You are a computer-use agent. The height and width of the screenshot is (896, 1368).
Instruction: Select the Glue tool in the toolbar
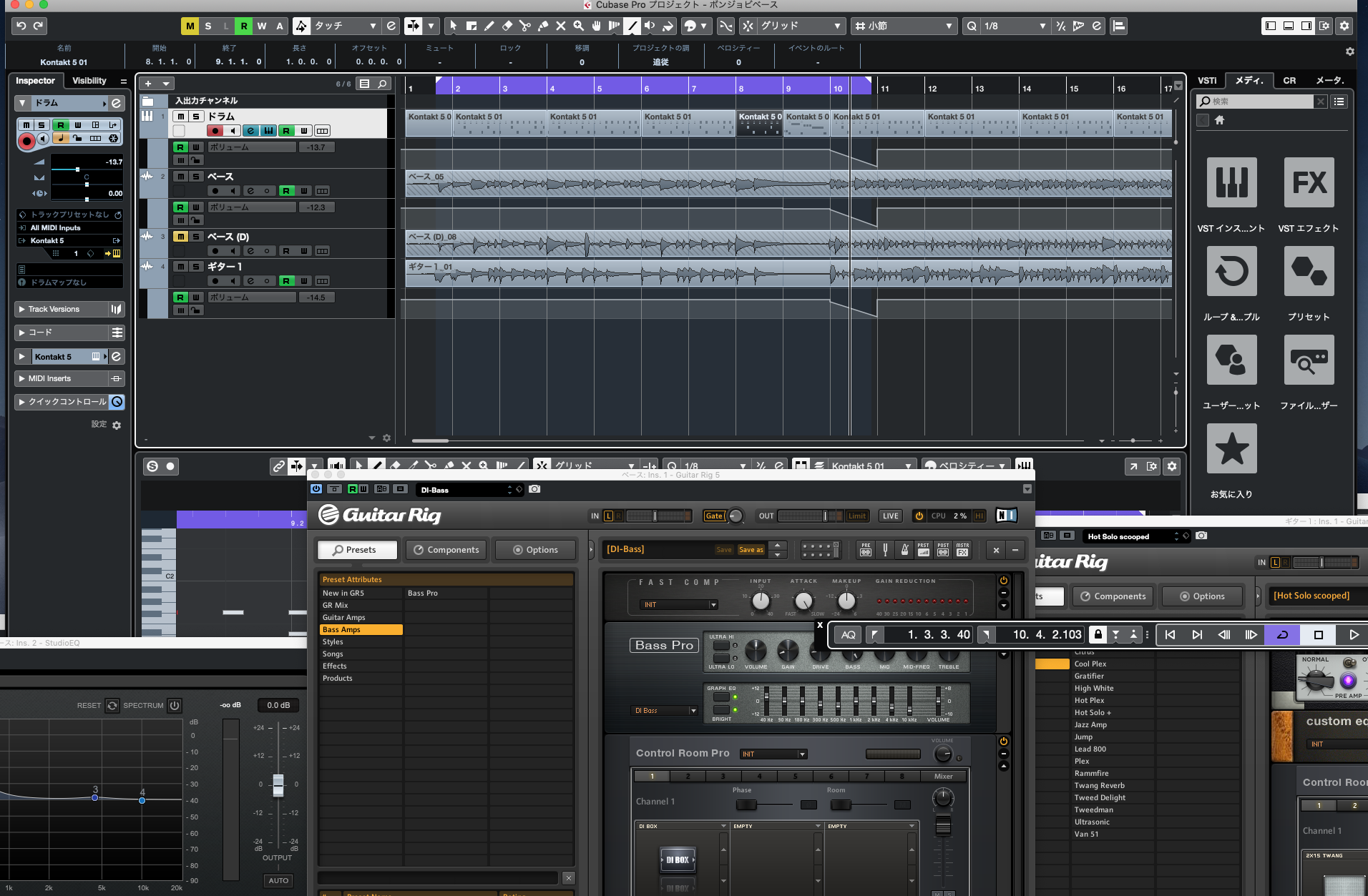pos(543,26)
